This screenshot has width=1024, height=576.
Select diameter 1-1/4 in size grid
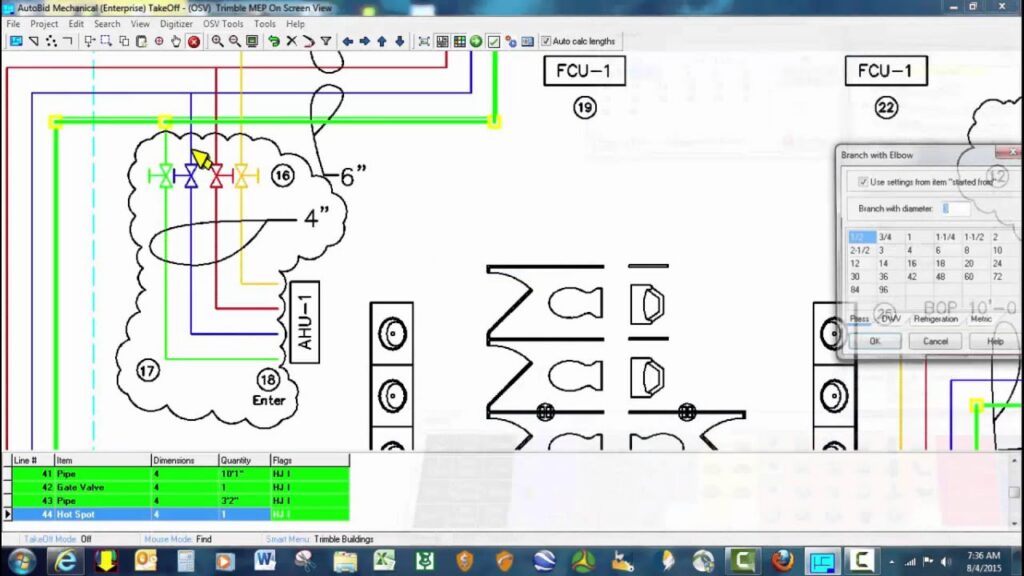[945, 237]
